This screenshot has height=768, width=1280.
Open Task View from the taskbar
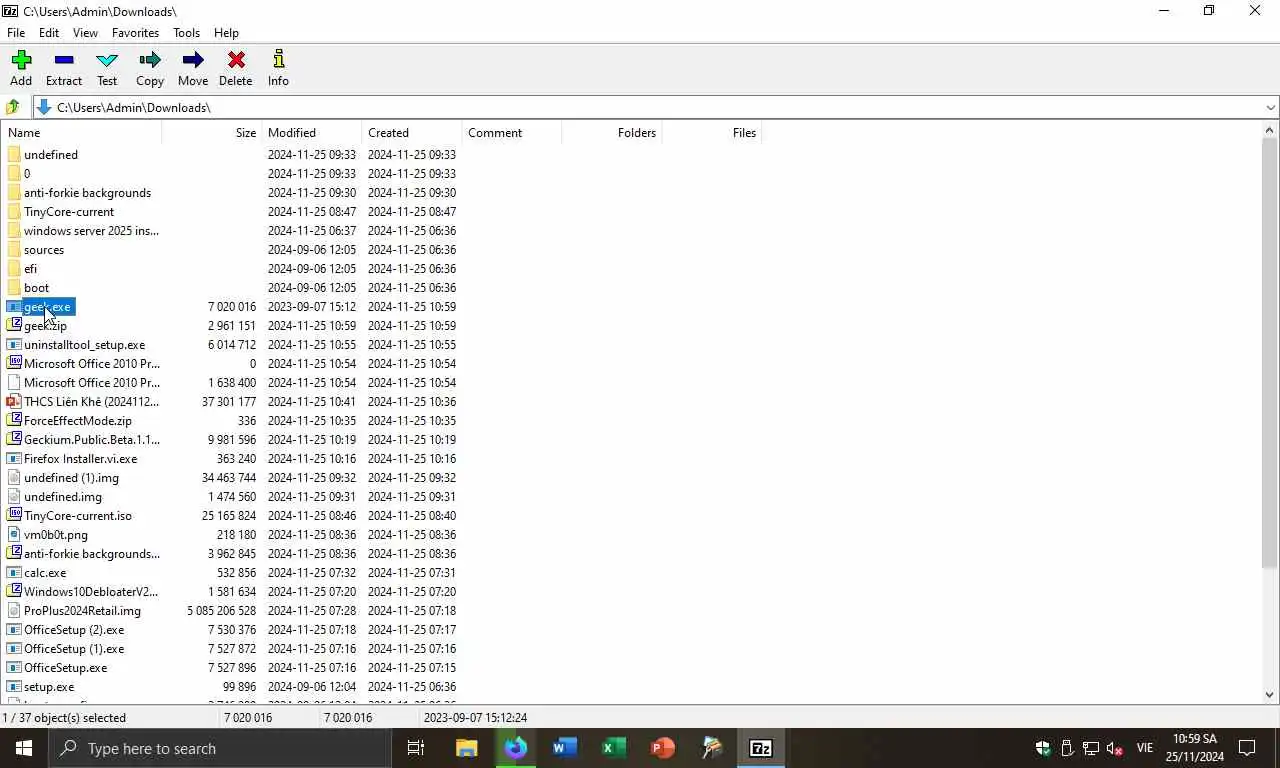[416, 748]
